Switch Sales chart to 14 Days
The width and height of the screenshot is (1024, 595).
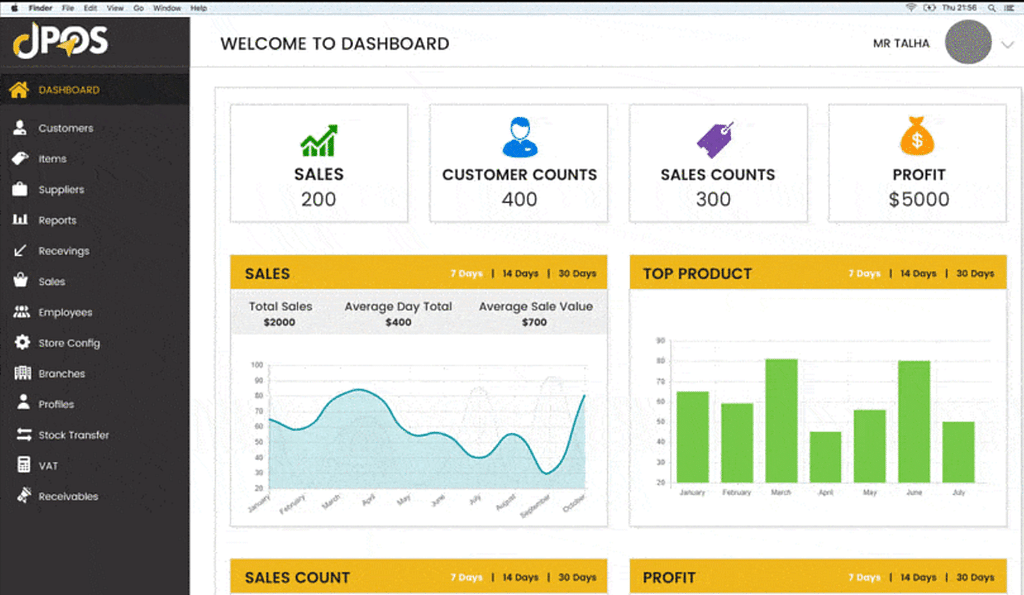[520, 274]
